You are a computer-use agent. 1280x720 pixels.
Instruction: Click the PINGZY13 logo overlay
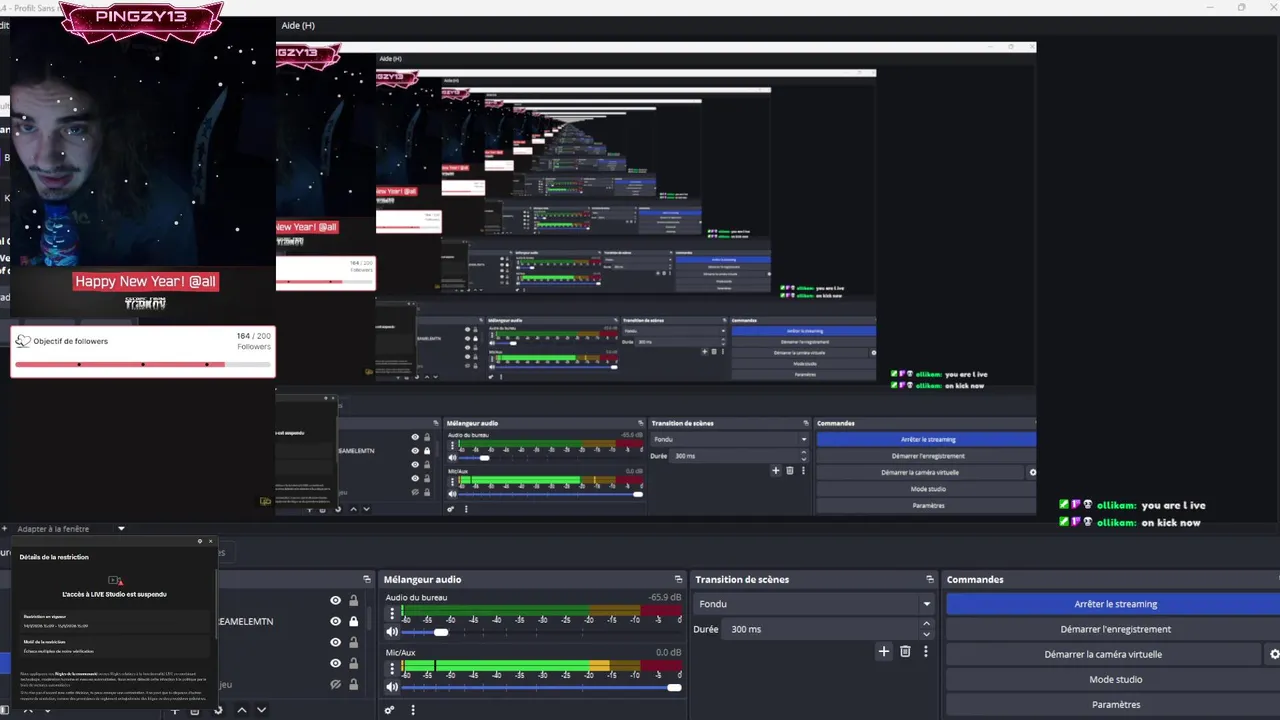coord(141,20)
